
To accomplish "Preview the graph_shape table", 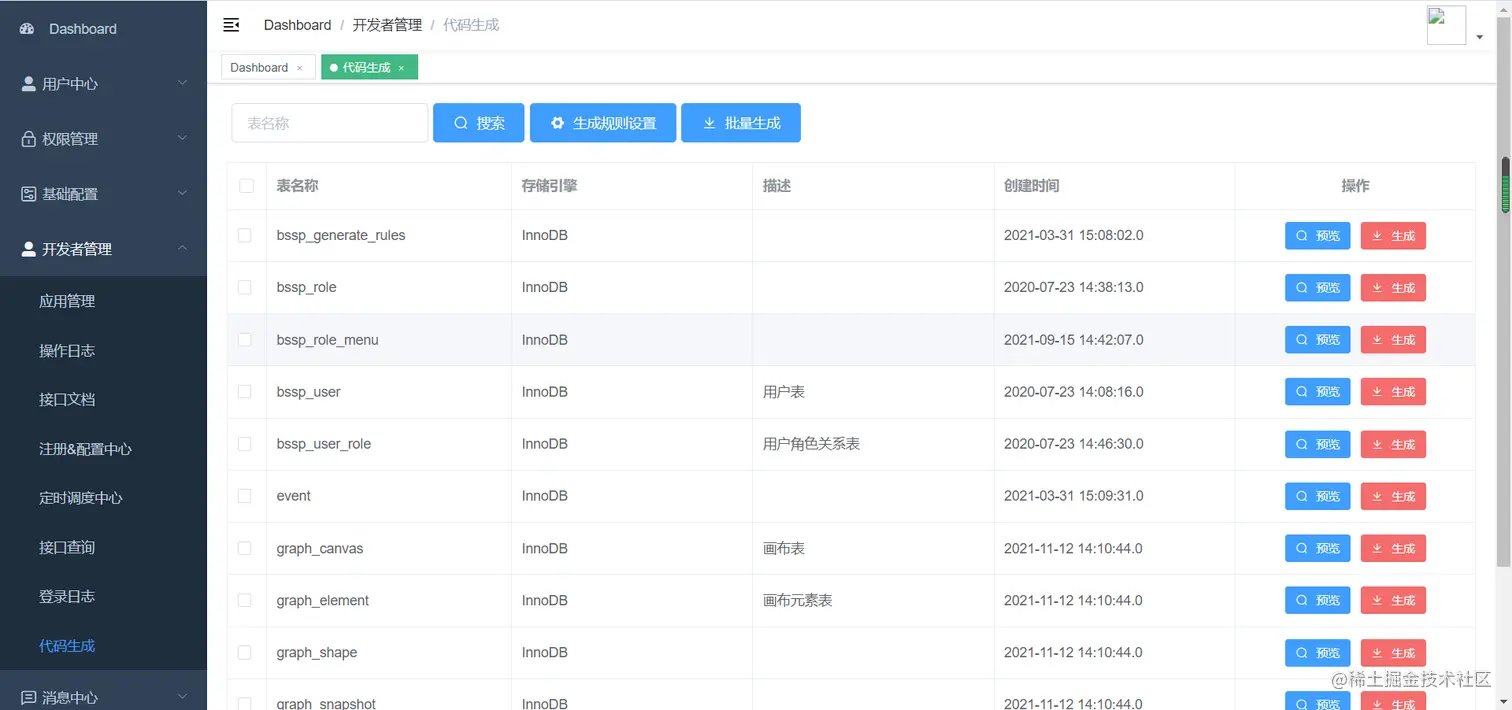I will [1317, 653].
